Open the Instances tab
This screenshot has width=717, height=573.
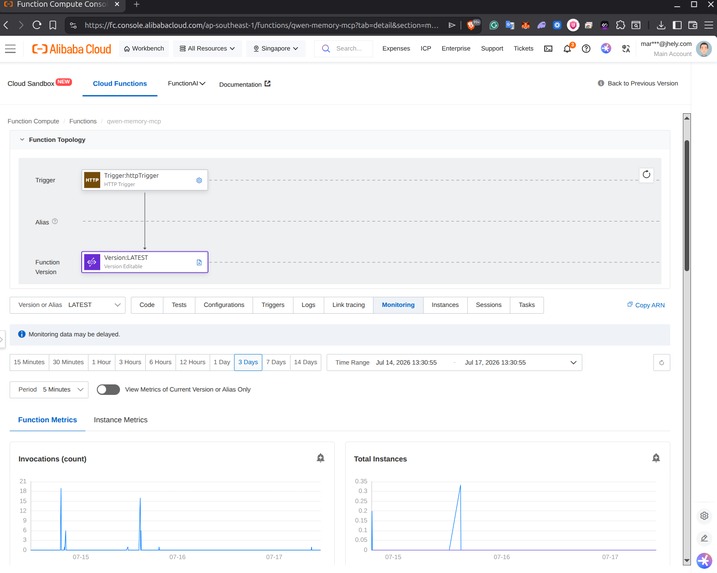coord(445,305)
